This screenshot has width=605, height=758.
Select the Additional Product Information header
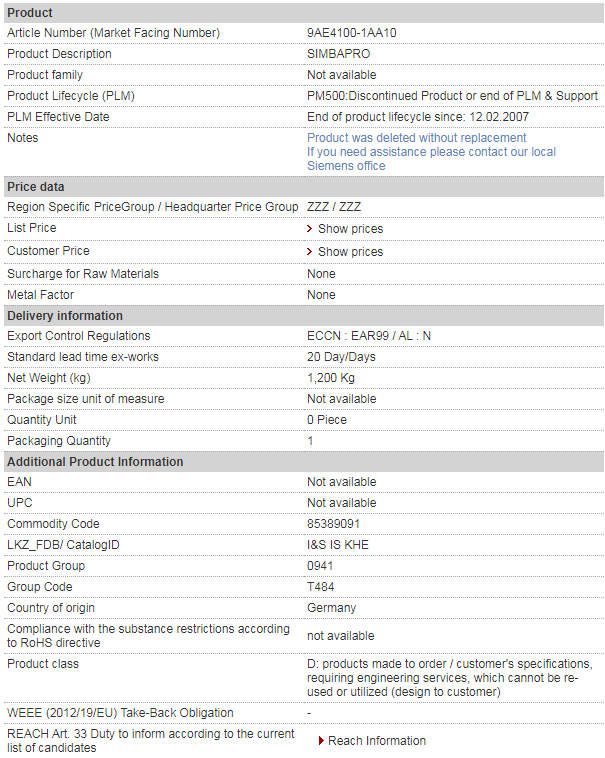click(304, 462)
